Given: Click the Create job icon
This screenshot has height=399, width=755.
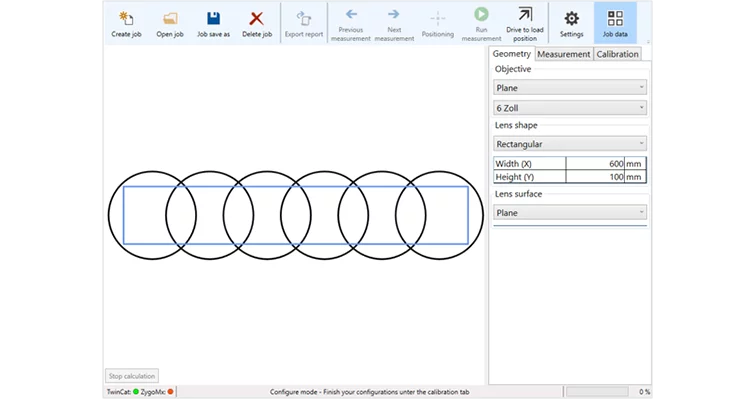Looking at the screenshot, I should (x=126, y=19).
